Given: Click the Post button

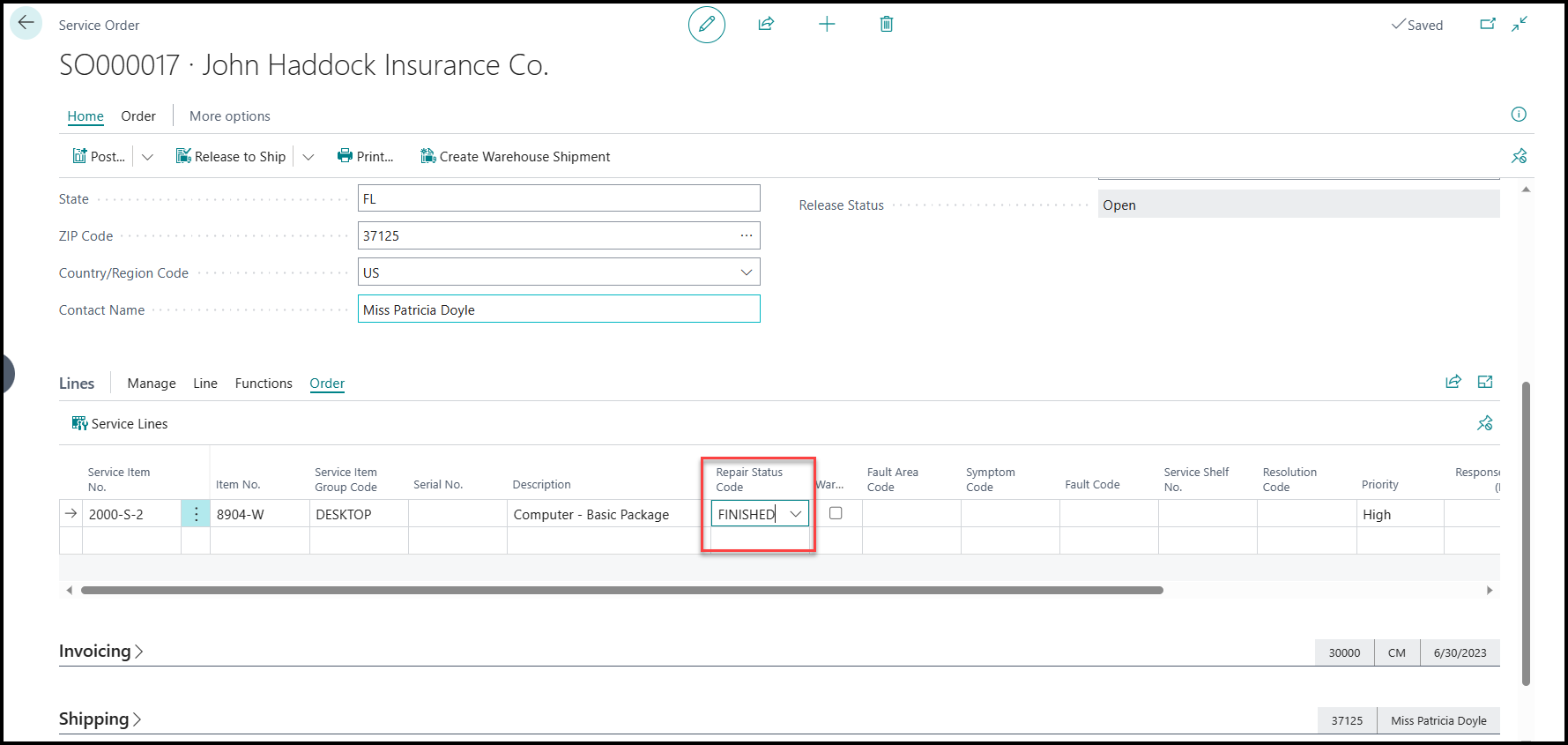Looking at the screenshot, I should pos(99,157).
